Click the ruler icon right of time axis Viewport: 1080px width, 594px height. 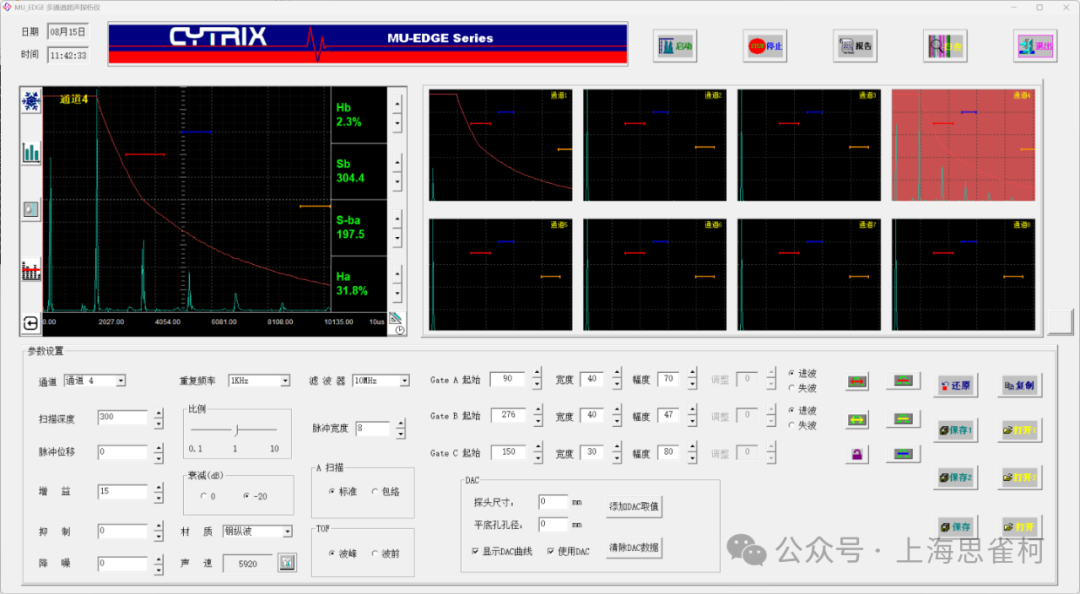pos(395,318)
